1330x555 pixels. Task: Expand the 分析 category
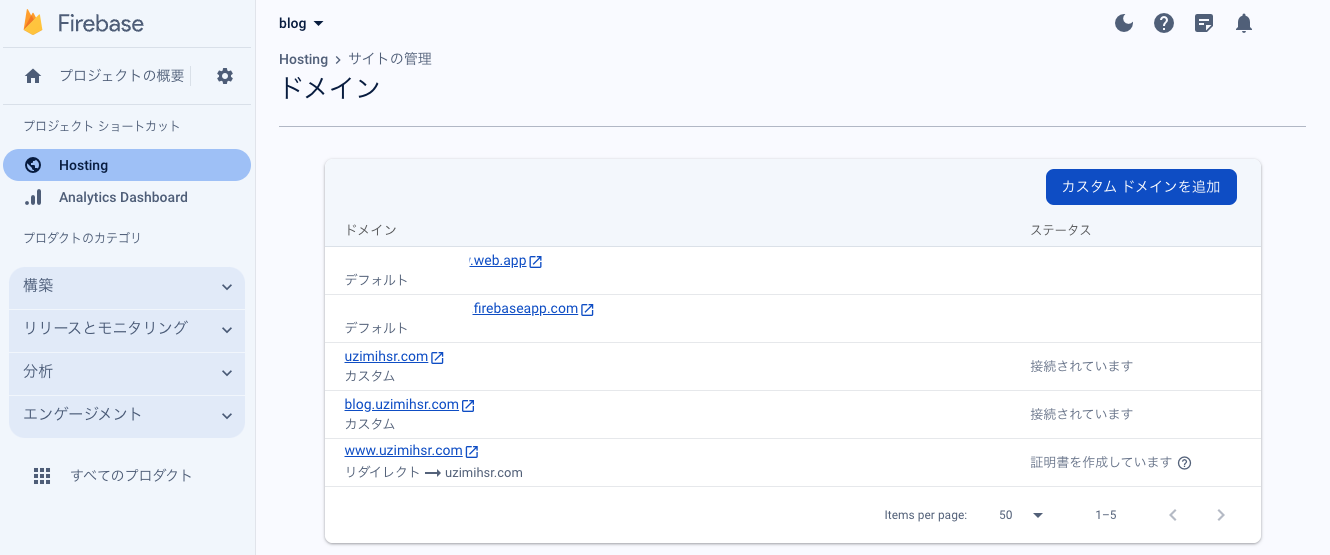pyautogui.click(x=127, y=372)
